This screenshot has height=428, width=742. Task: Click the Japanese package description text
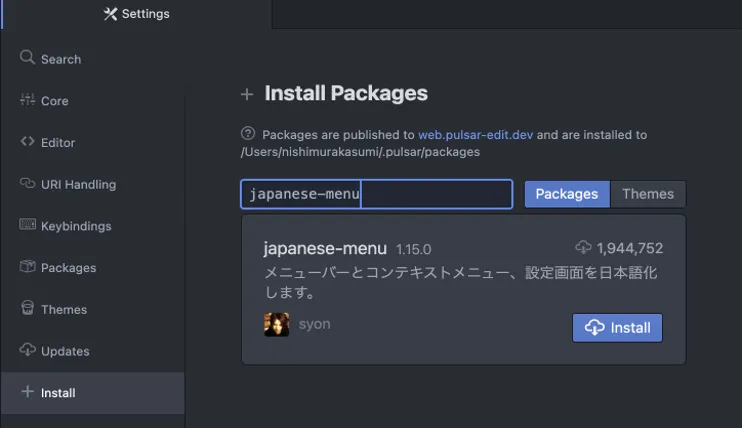[460, 282]
